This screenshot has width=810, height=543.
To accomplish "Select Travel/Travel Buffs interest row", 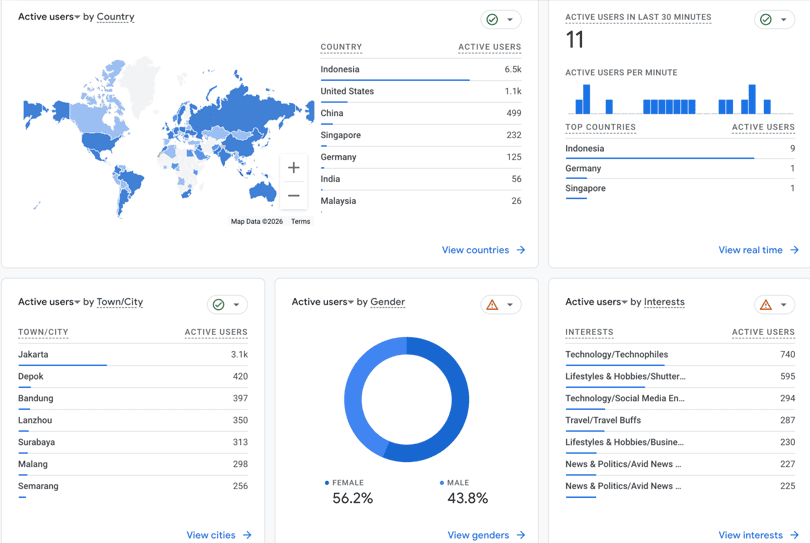I will pyautogui.click(x=680, y=421).
